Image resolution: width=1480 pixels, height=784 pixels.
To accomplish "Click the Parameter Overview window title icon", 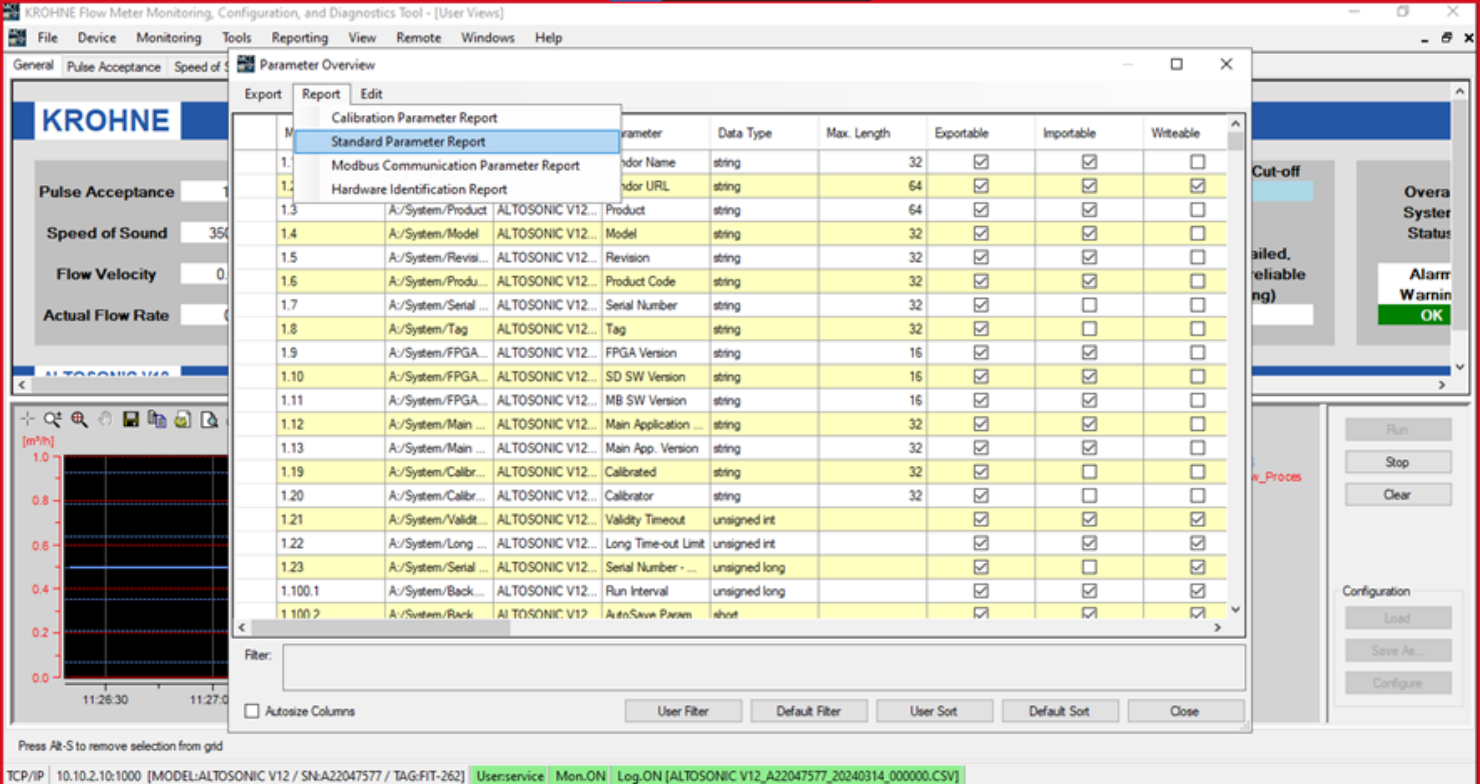I will click(246, 65).
